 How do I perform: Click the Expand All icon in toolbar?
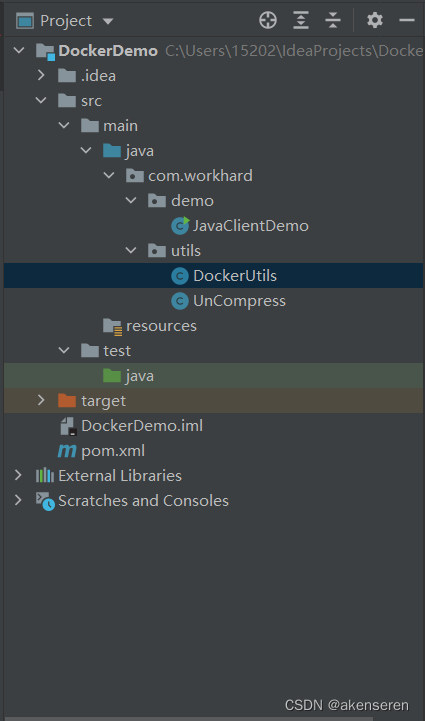(x=301, y=21)
